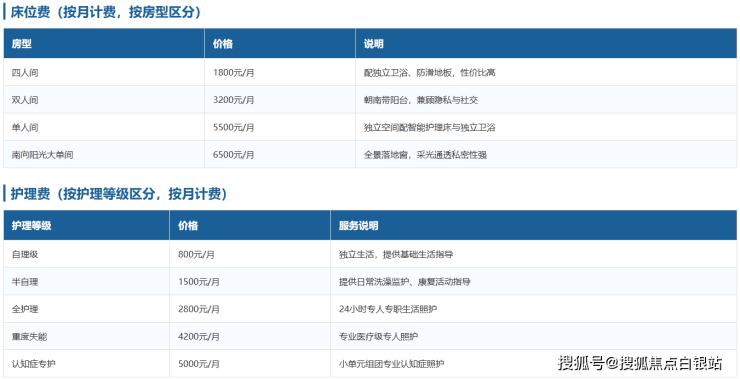Select the 双人间 room type cell
The image size is (740, 379).
(x=104, y=100)
